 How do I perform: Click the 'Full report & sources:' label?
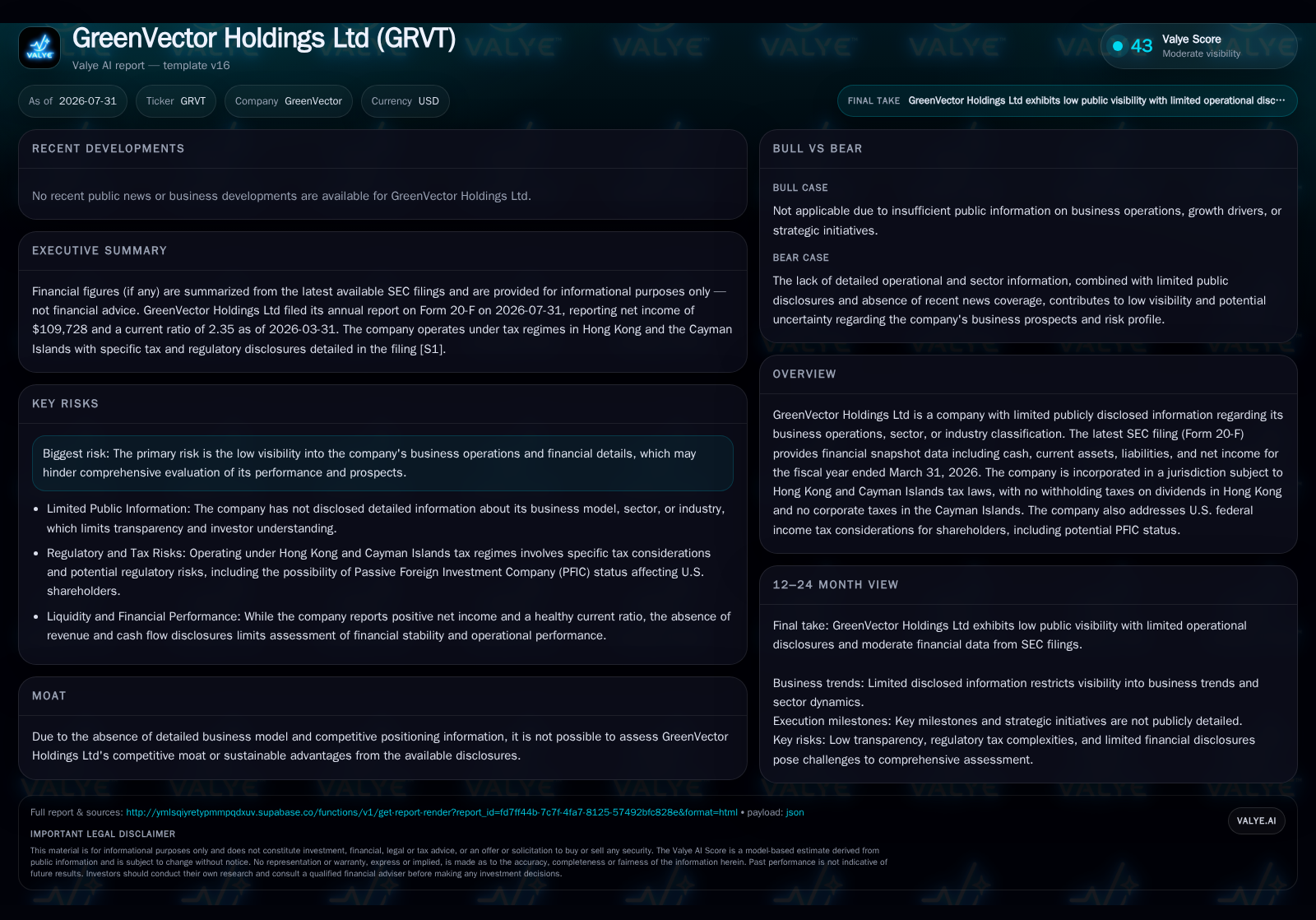(x=76, y=812)
